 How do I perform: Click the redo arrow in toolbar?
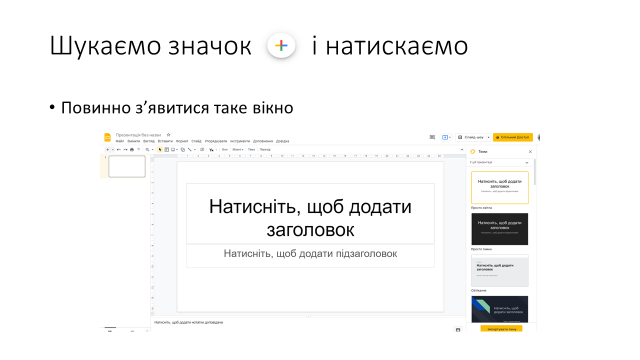point(125,149)
